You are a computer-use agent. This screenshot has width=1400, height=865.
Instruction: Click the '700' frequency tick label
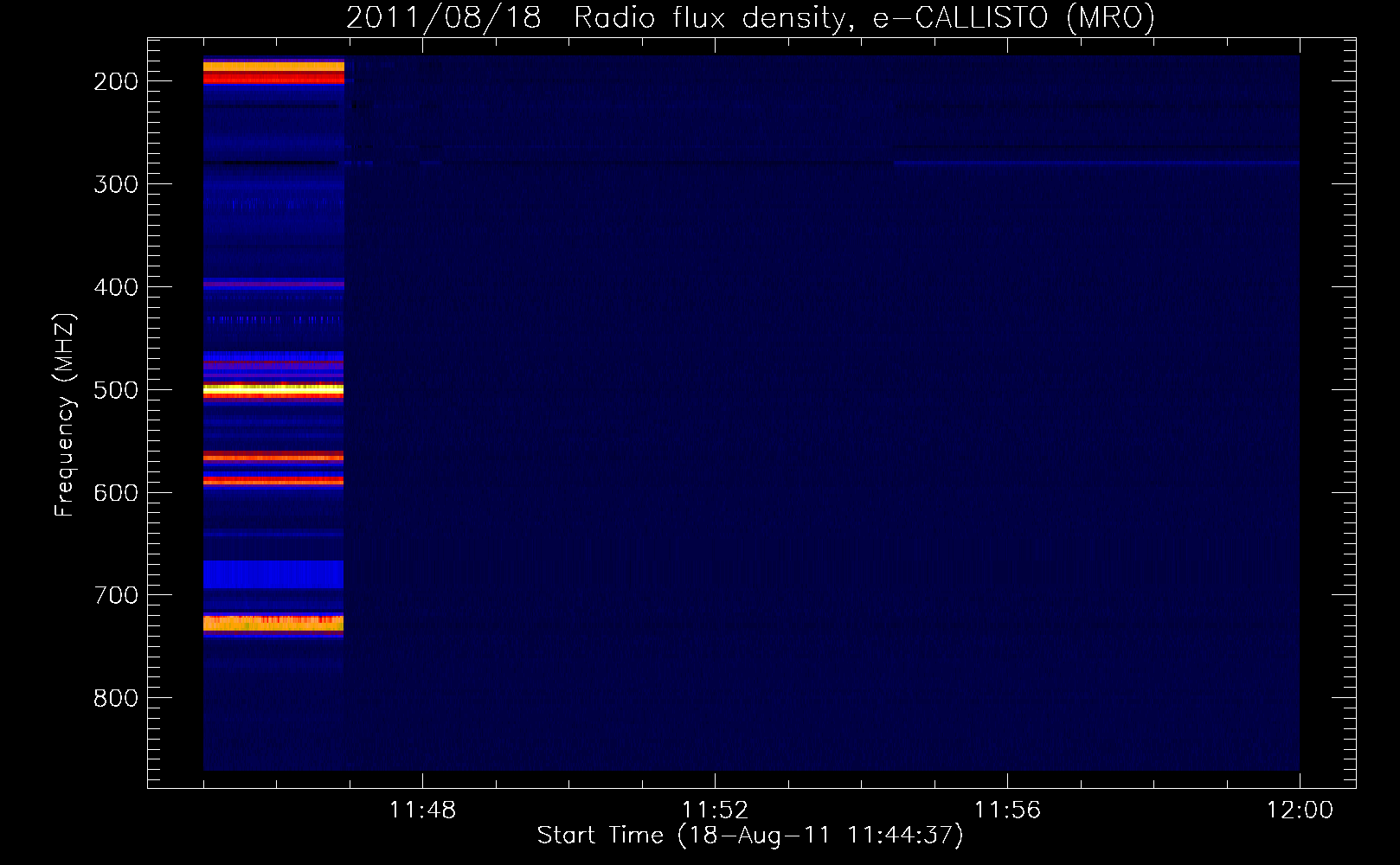tap(116, 595)
